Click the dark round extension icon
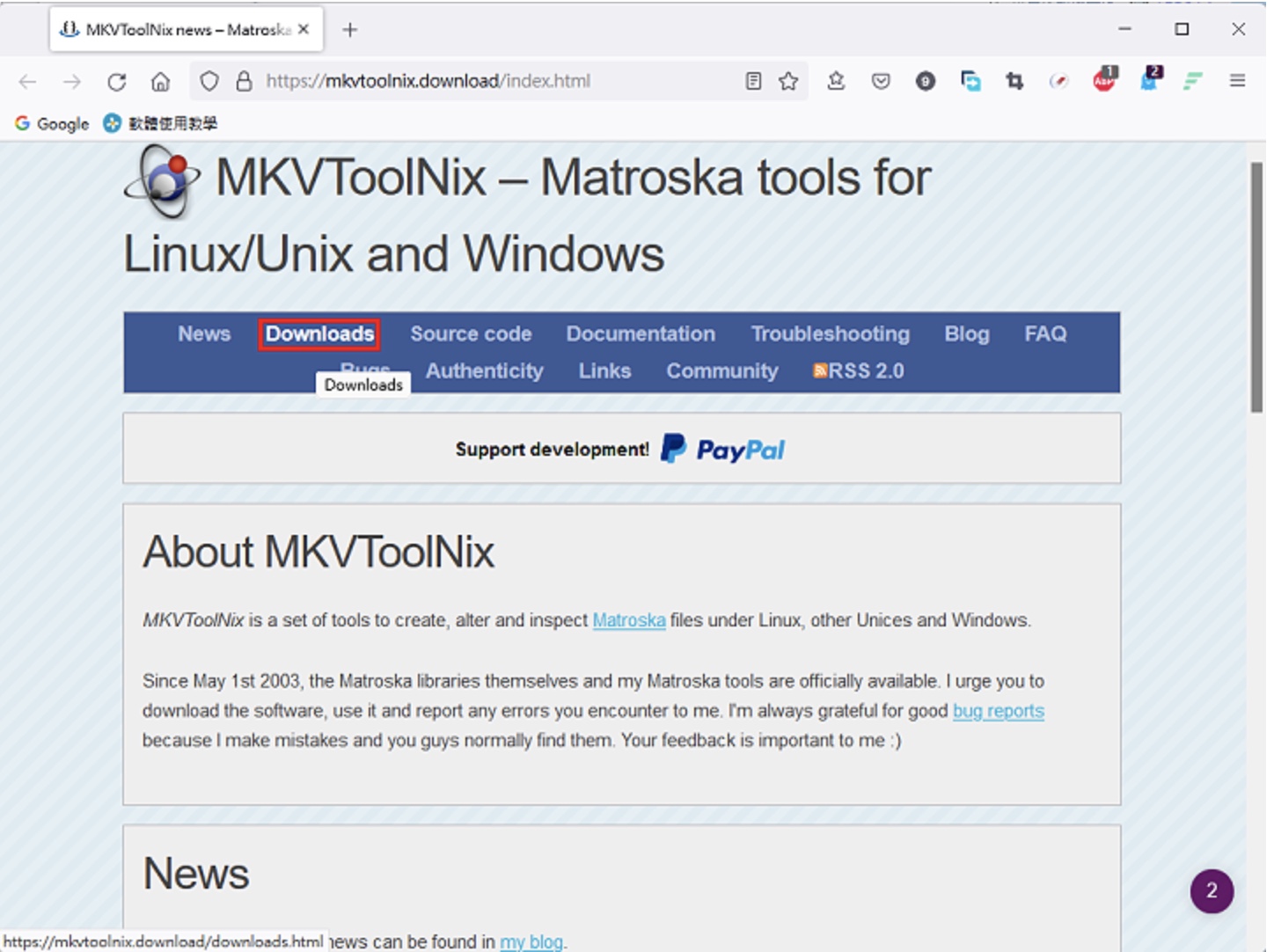Image resolution: width=1274 pixels, height=952 pixels. point(925,81)
